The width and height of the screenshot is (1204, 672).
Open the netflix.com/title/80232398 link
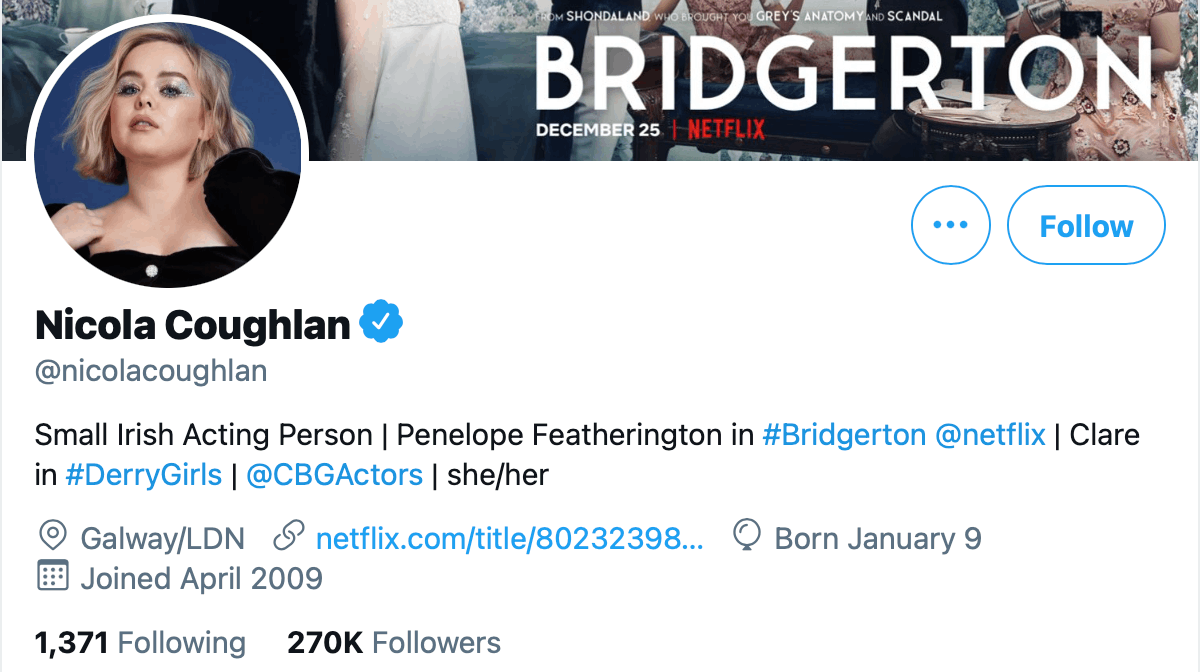(x=510, y=539)
